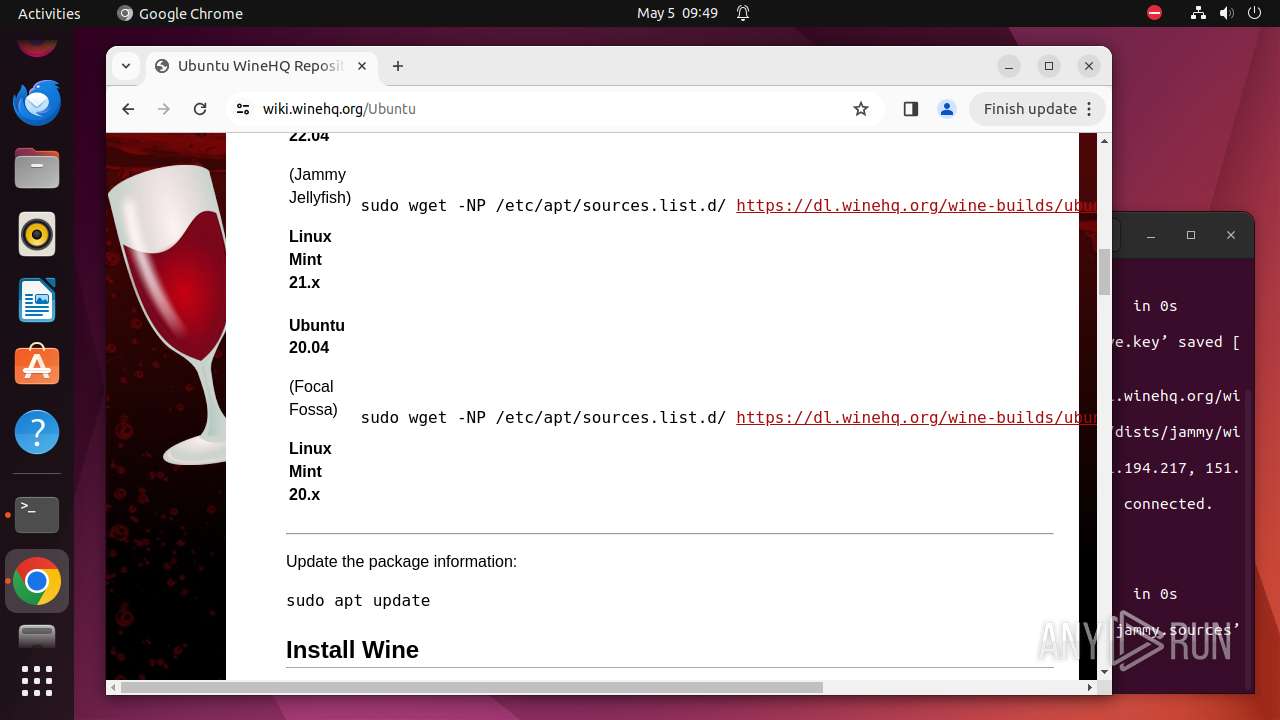Open Chrome side panel
1280x720 pixels.
pos(910,109)
